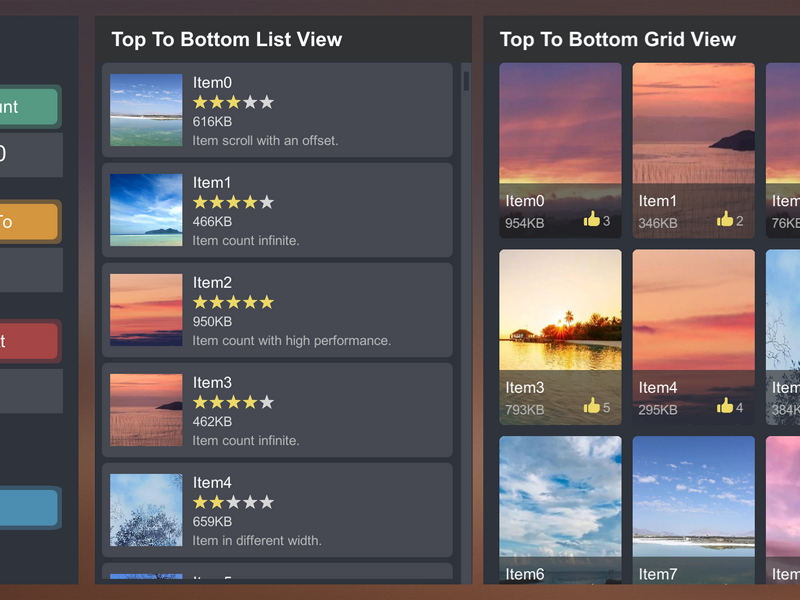Screen dimensions: 800x600
Task: Click the '346KB' label on grid Item1
Action: (x=658, y=223)
